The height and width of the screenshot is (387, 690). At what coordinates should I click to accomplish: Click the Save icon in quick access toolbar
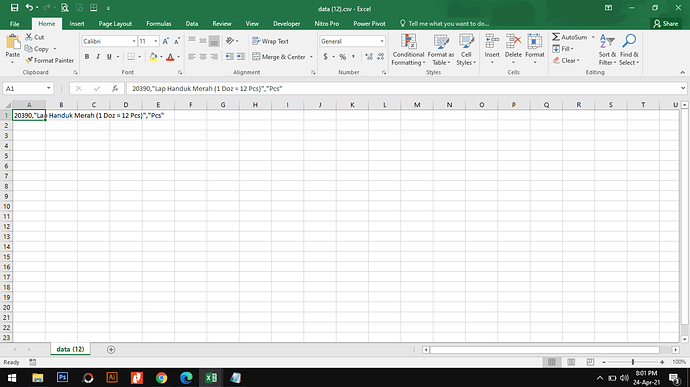coord(14,8)
